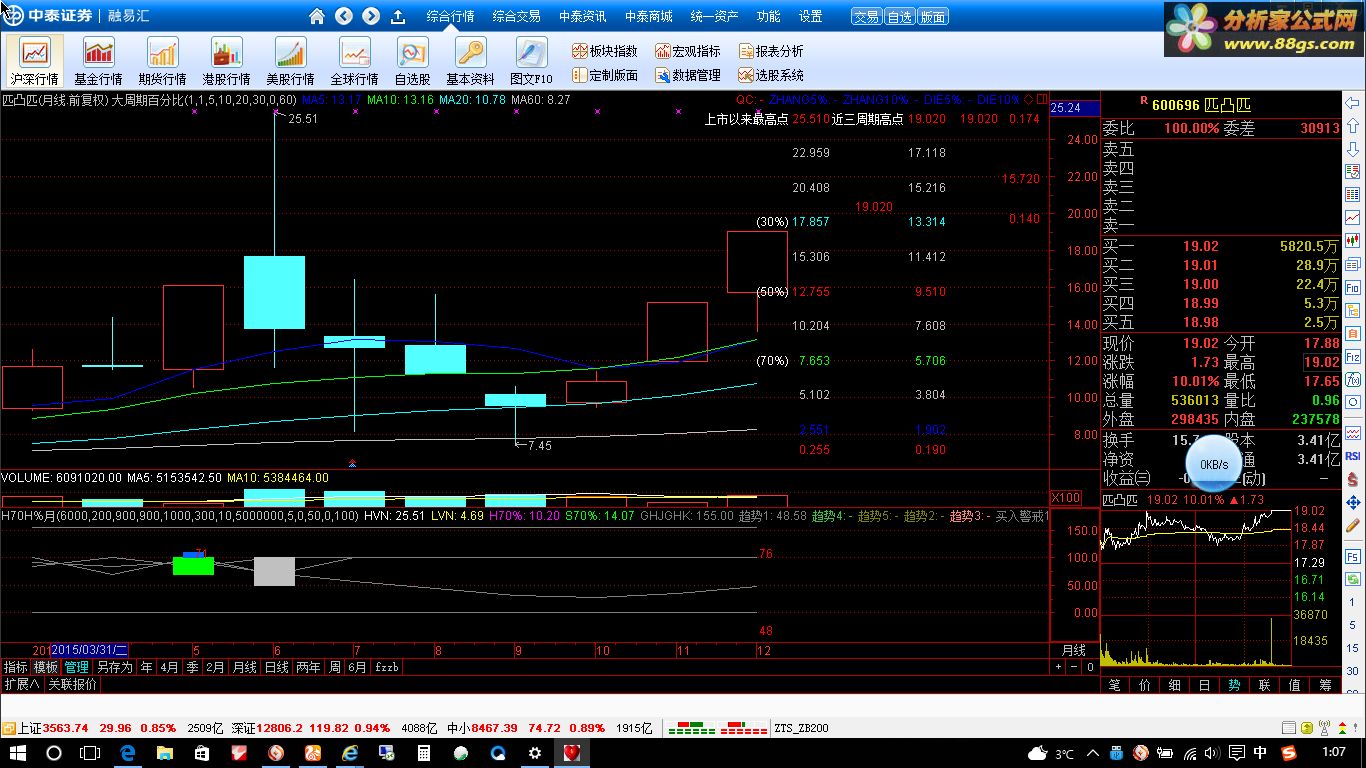The image size is (1366, 768).
Task: Select the fzzb period tab
Action: [x=386, y=667]
